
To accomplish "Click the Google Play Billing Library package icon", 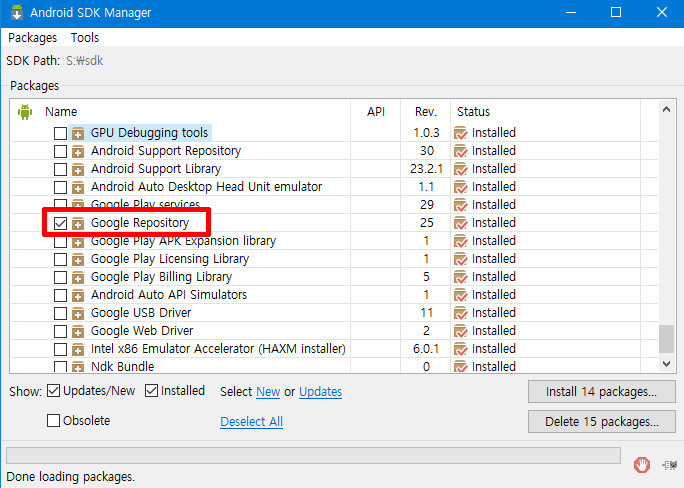I will (x=78, y=277).
